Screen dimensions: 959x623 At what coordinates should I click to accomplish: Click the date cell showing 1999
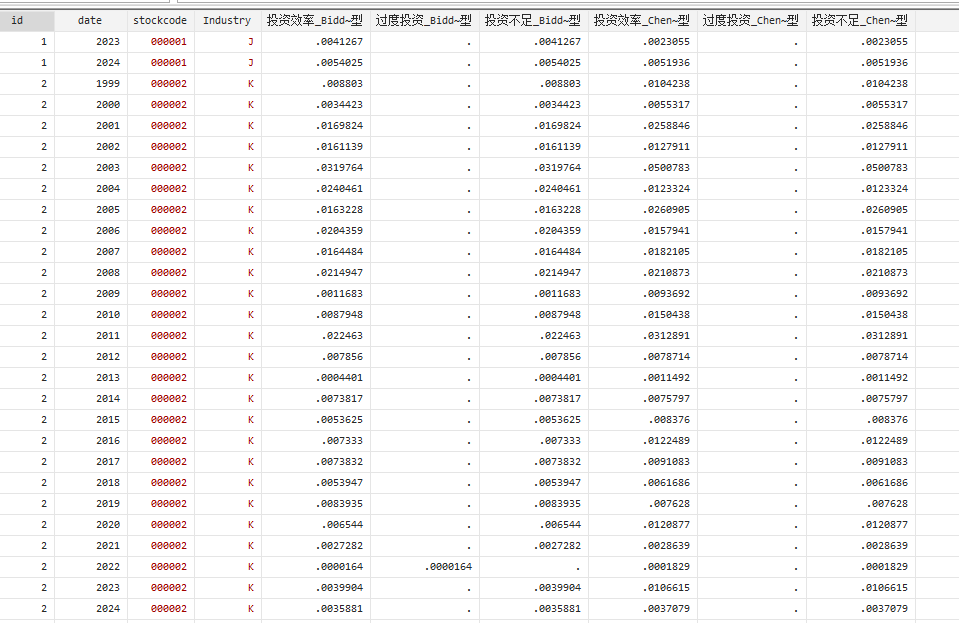pos(91,84)
